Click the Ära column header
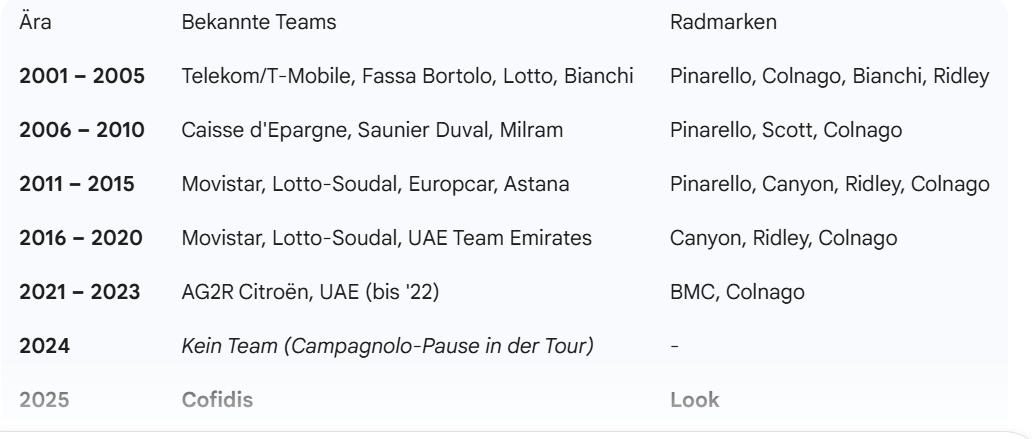The width and height of the screenshot is (1032, 439). [35, 22]
